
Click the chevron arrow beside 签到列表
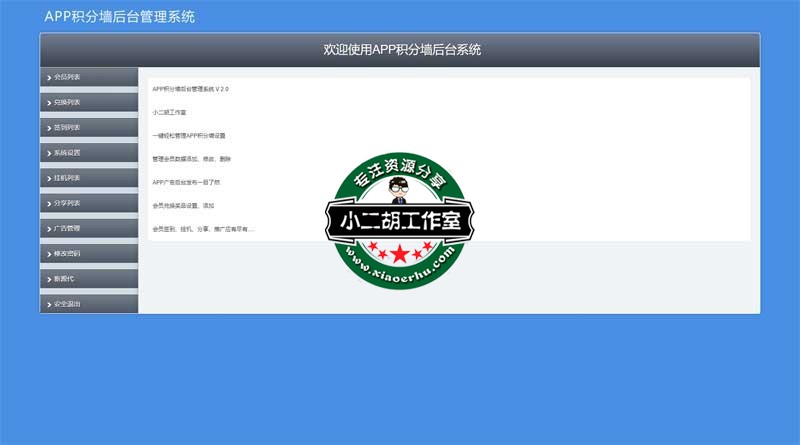click(x=48, y=128)
